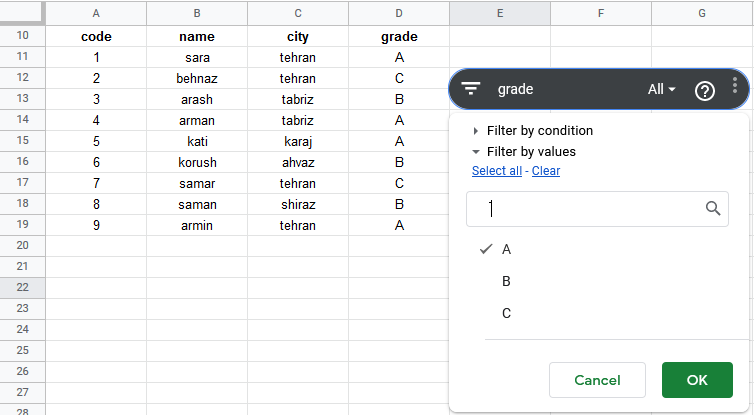Click the cell containing 'sara'
Viewport: 754px width, 415px height.
pyautogui.click(x=197, y=57)
